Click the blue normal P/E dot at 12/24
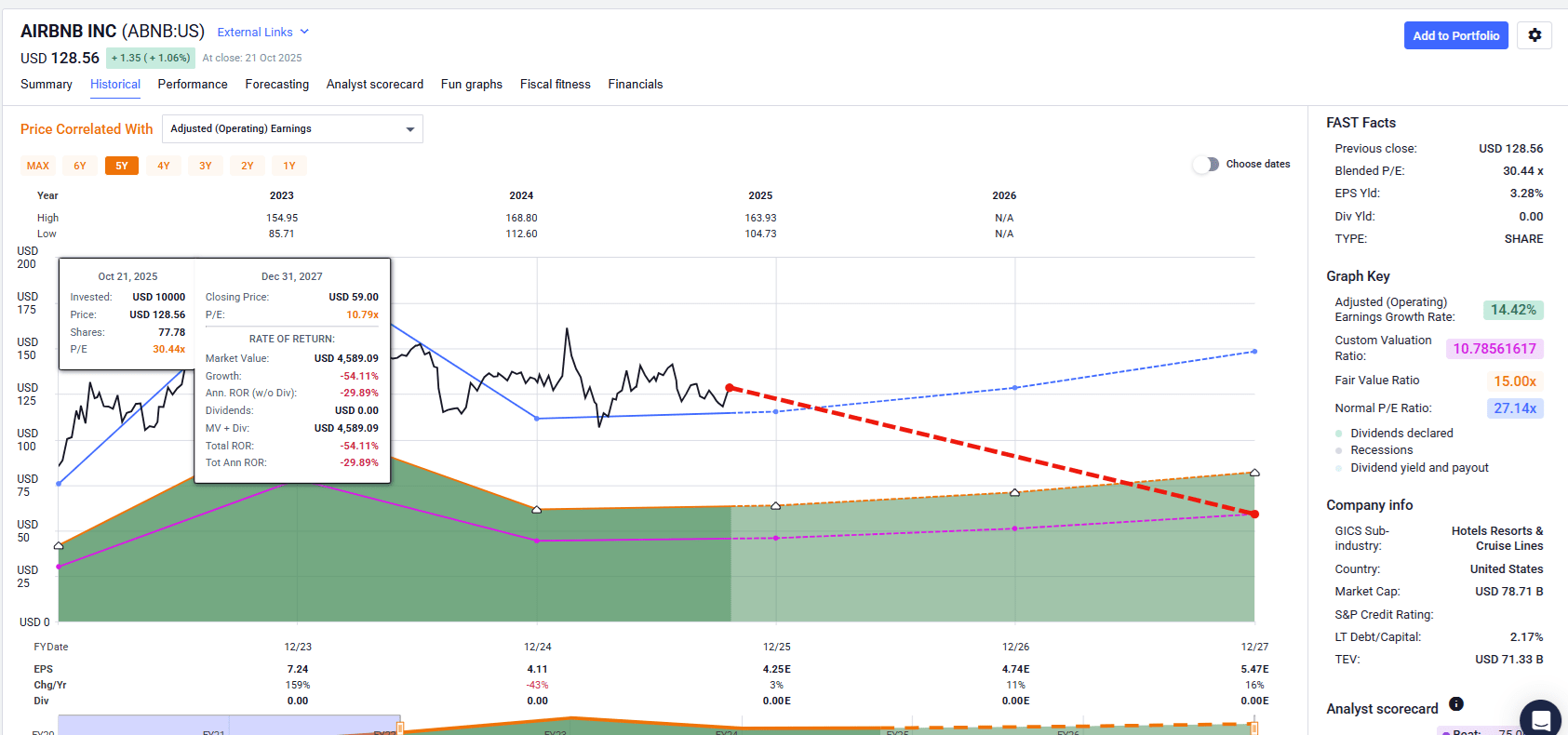Viewport: 1568px width, 735px height. click(537, 419)
